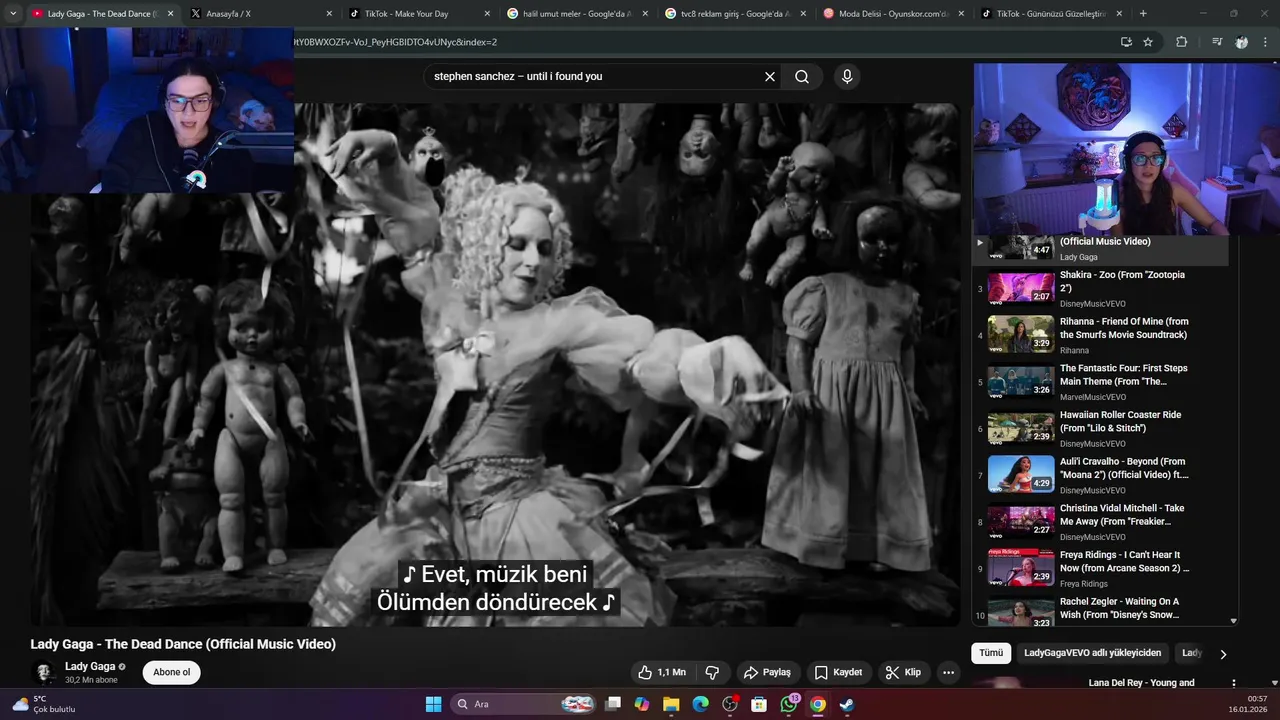The image size is (1280, 720).
Task: Click the taskbar Ara search box
Action: point(525,704)
